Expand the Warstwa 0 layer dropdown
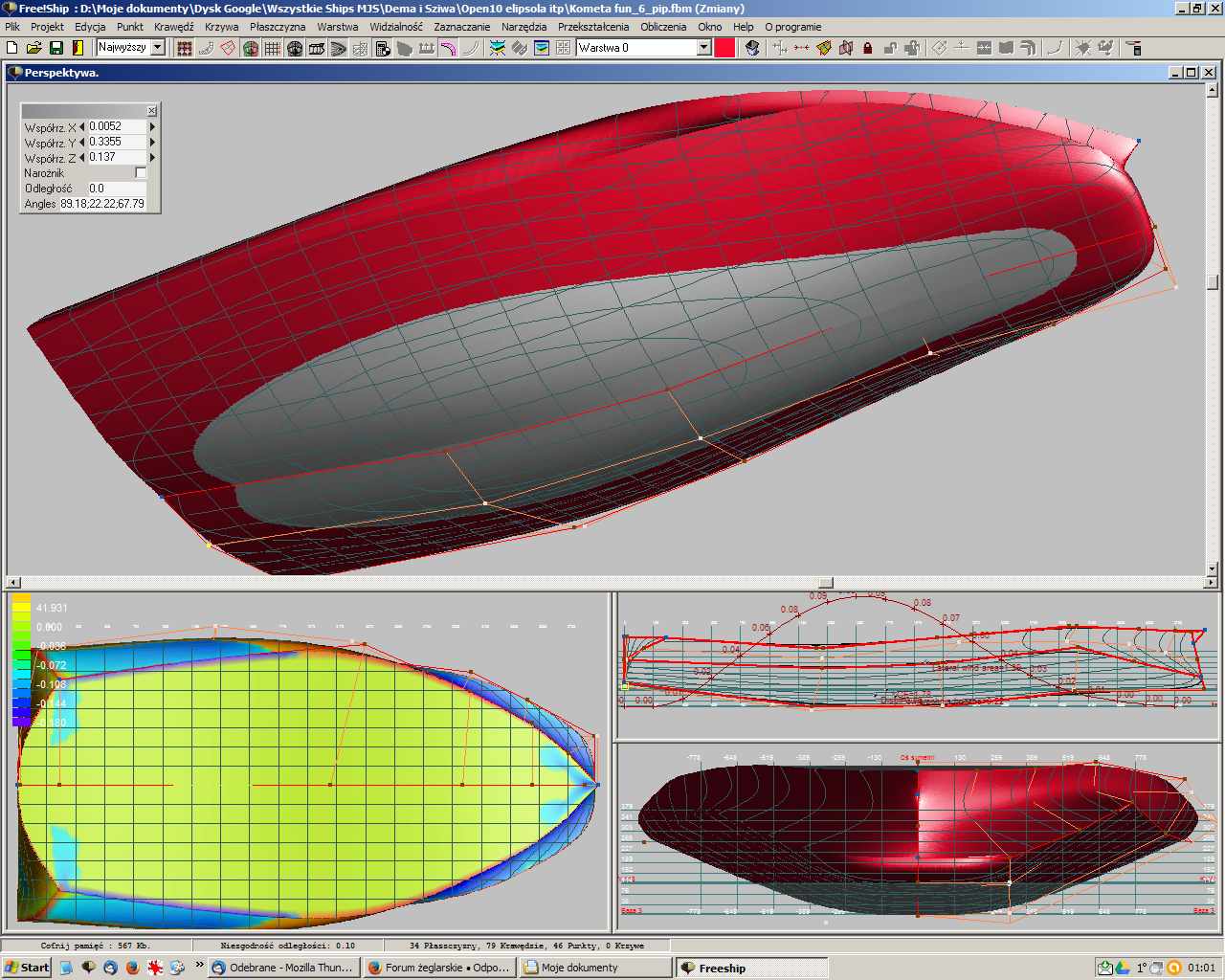Image resolution: width=1225 pixels, height=980 pixels. click(703, 48)
